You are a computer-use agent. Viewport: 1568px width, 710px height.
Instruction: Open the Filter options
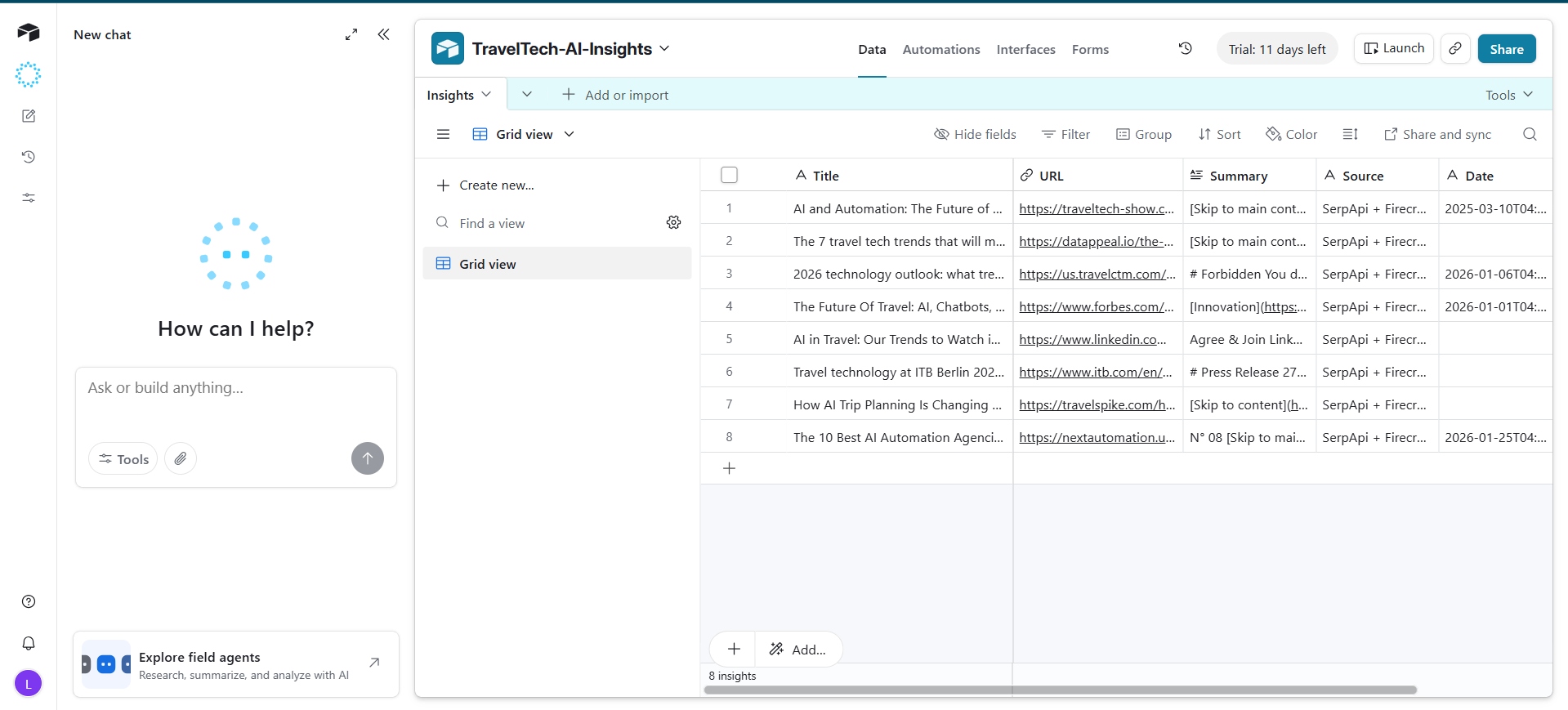[x=1066, y=134]
